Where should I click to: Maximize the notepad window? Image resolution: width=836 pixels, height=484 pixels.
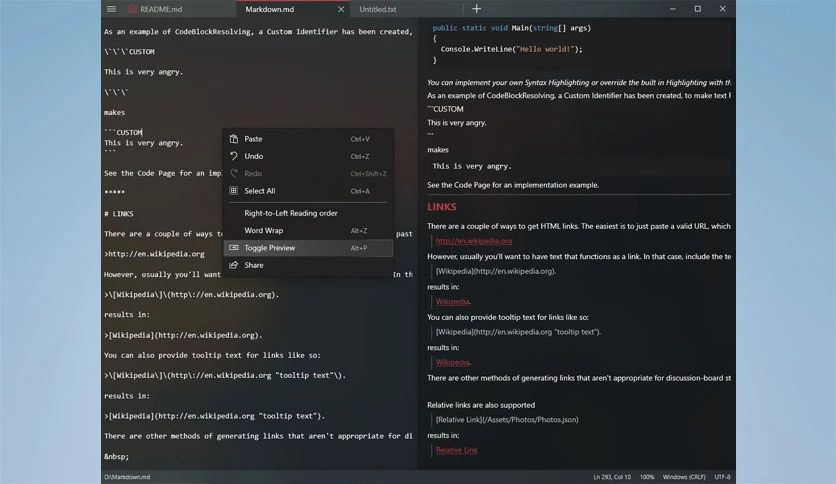(x=697, y=9)
